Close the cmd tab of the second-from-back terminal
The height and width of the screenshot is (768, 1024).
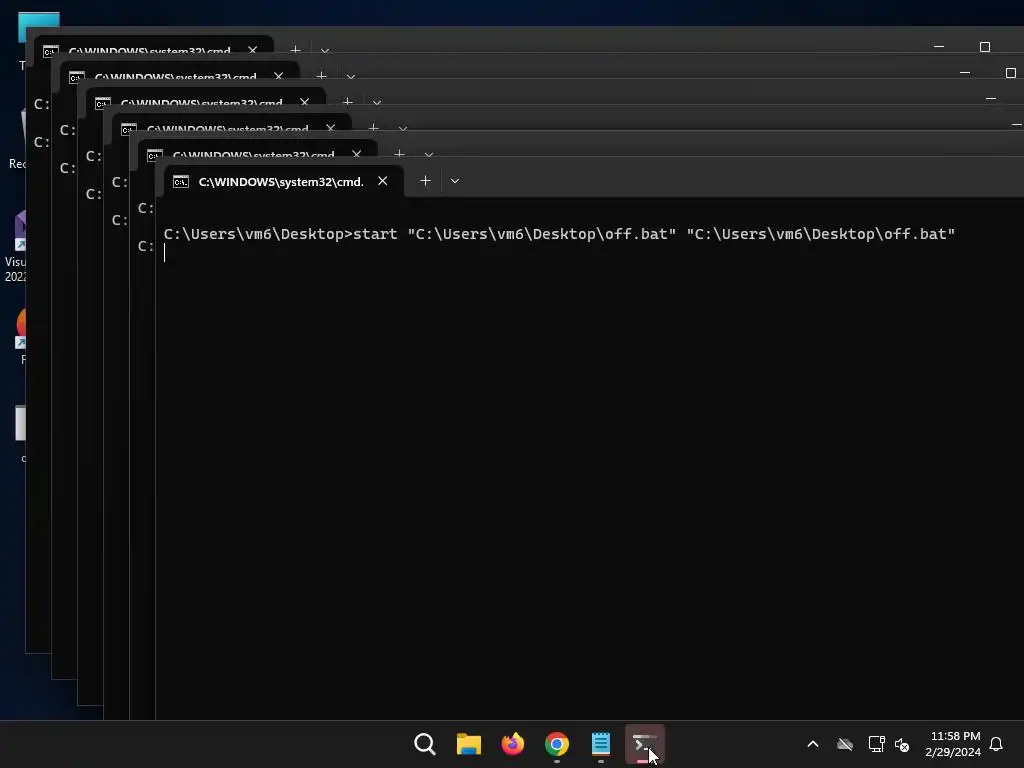point(279,76)
